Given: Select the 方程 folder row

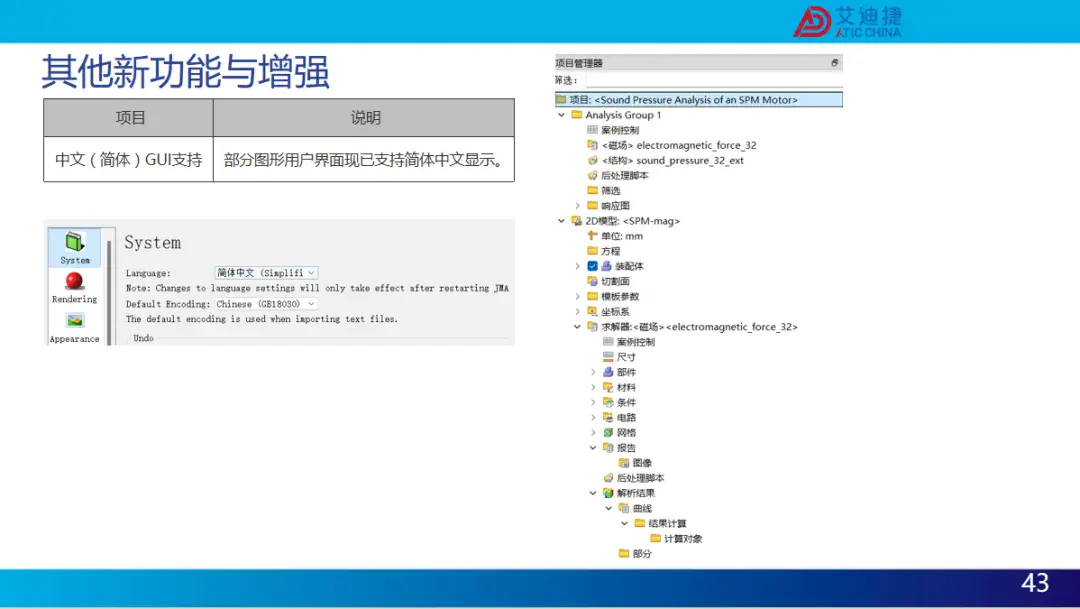Looking at the screenshot, I should point(604,251).
